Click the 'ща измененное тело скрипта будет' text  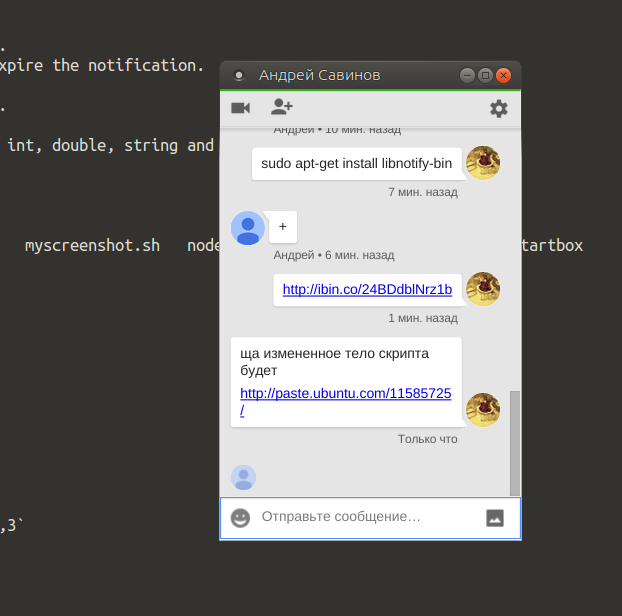(334, 361)
